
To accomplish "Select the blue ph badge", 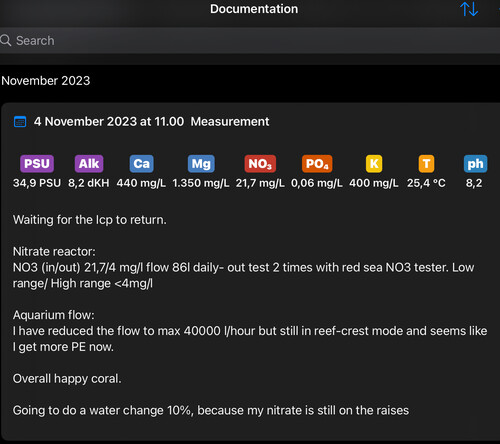I will tap(475, 164).
